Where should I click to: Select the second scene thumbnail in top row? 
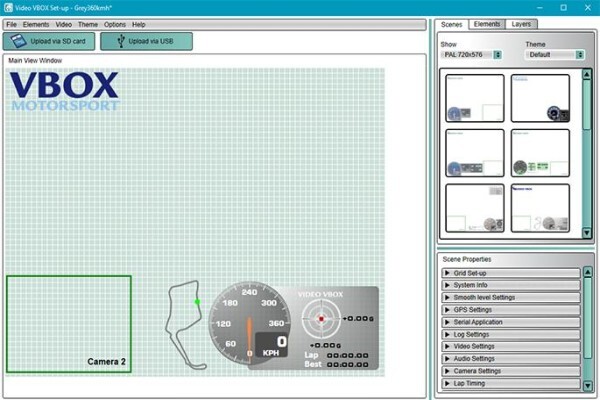point(540,98)
